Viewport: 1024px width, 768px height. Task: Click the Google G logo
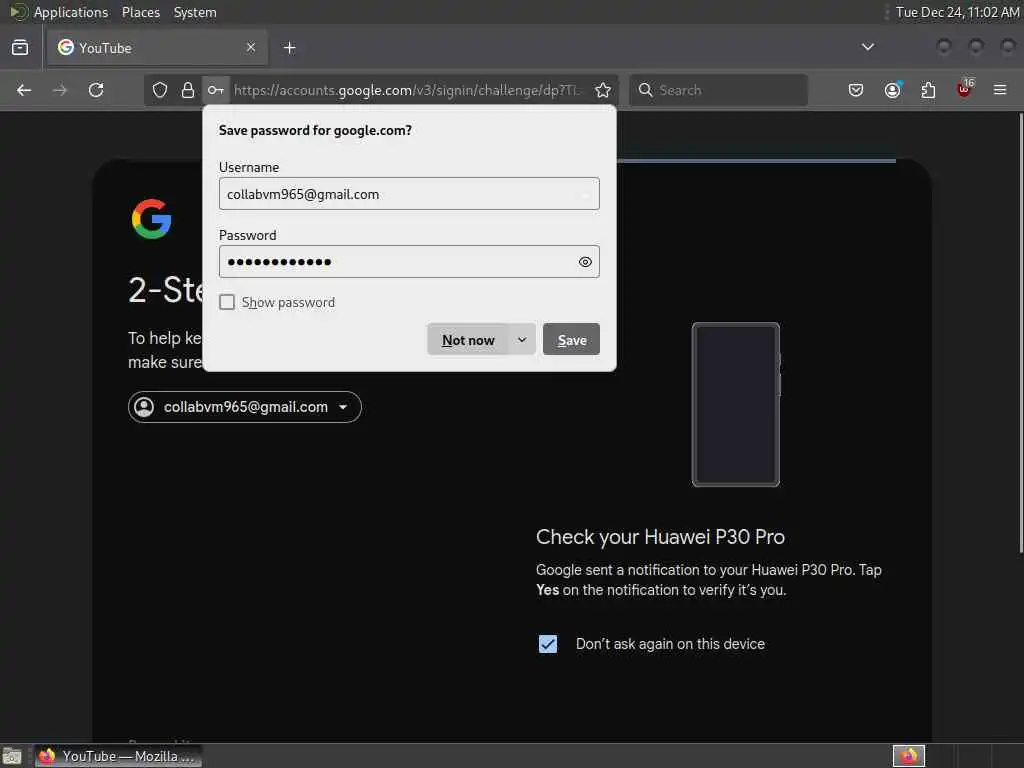[x=152, y=219]
